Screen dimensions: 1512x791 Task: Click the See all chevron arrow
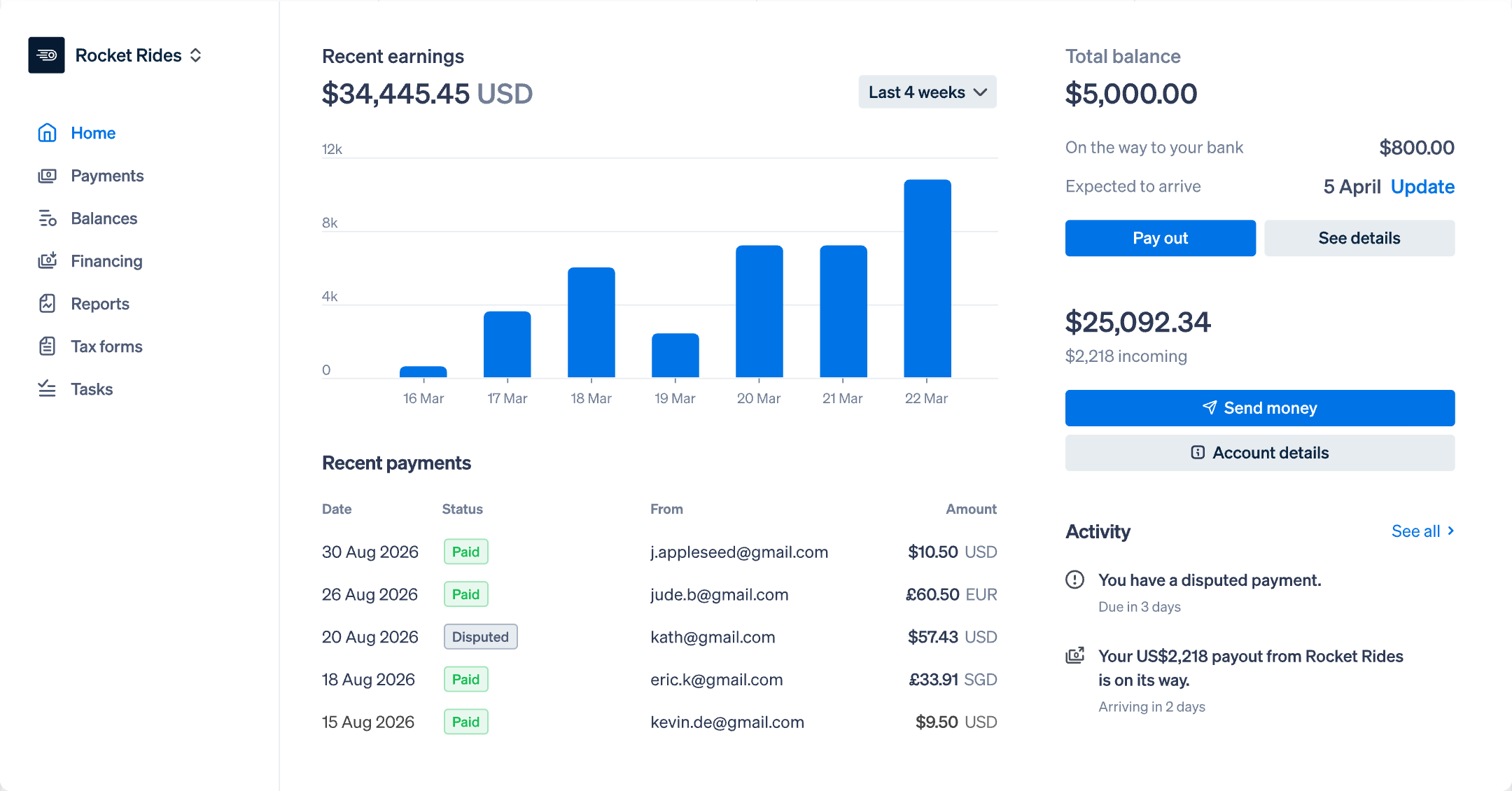coord(1450,531)
